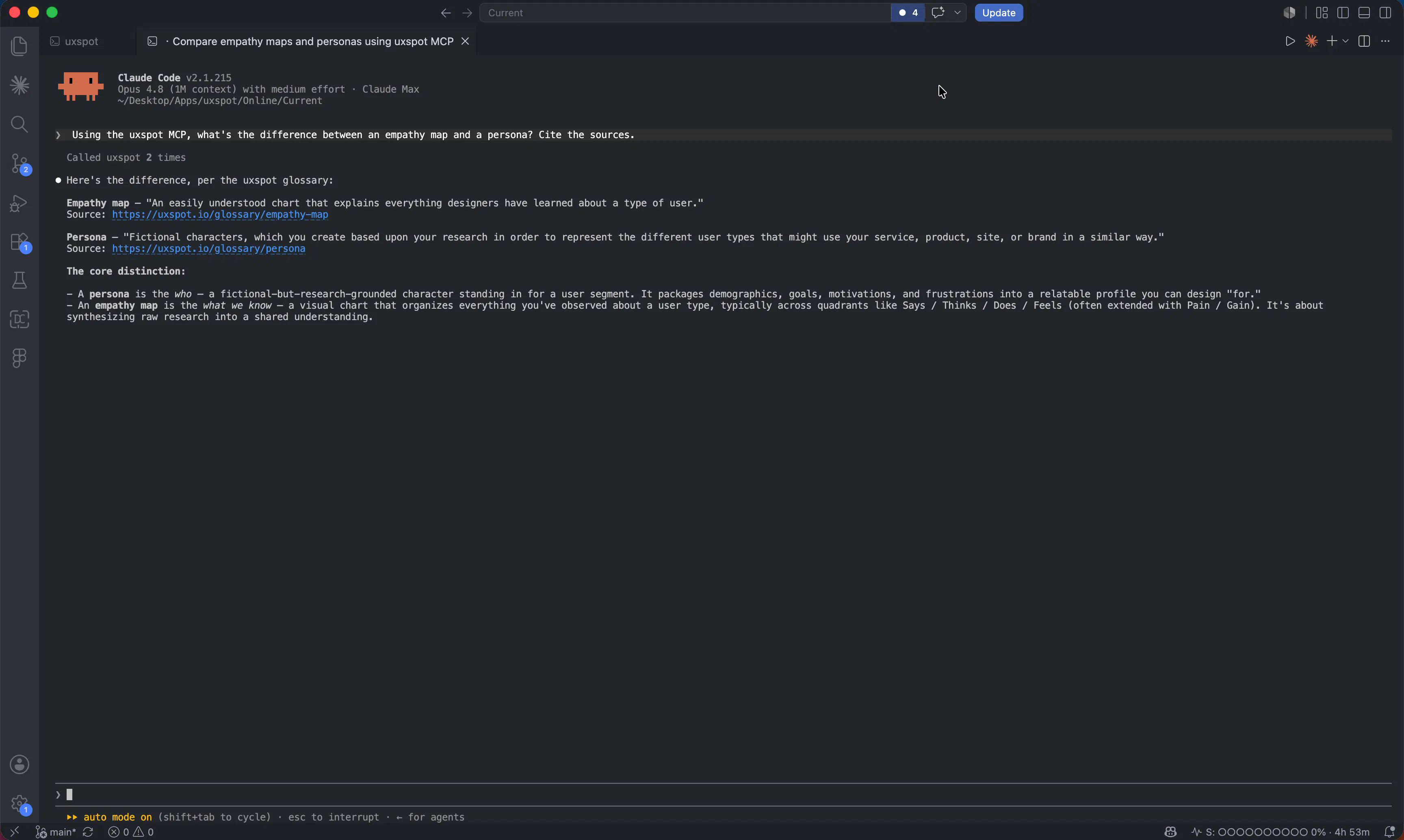Click the 'Claude Code v2.1.215' header
Viewport: 1404px width, 840px height.
(x=174, y=78)
